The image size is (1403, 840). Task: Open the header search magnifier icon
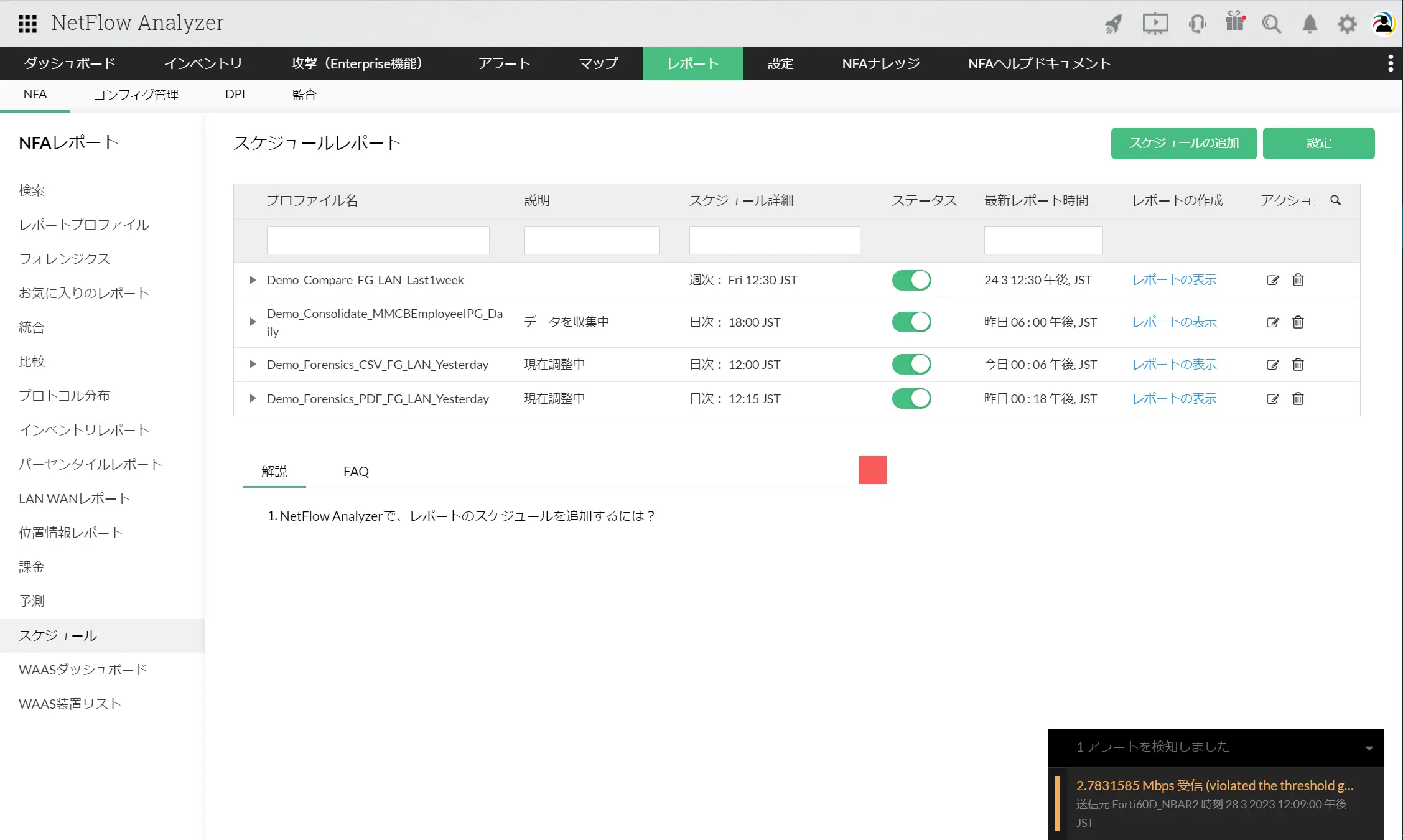pyautogui.click(x=1271, y=24)
